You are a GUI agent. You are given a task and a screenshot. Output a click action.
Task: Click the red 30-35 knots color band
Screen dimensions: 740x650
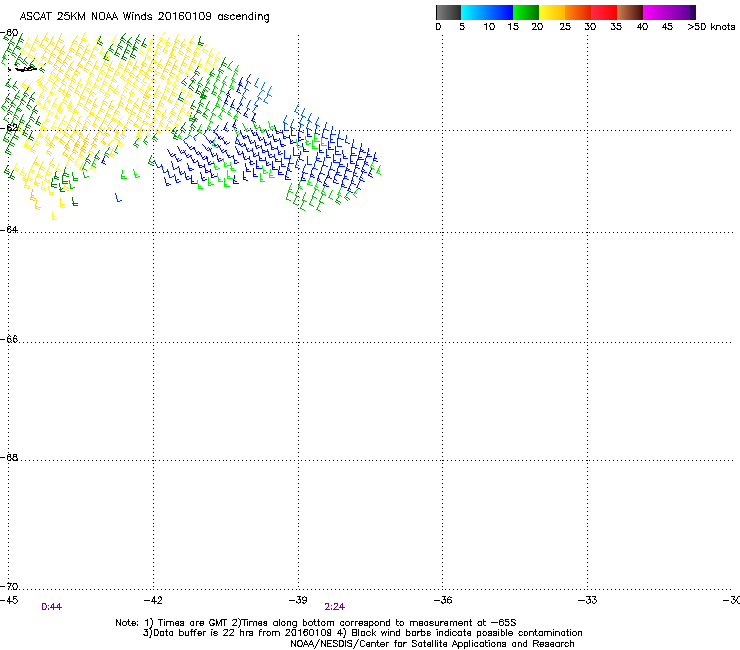pos(604,12)
